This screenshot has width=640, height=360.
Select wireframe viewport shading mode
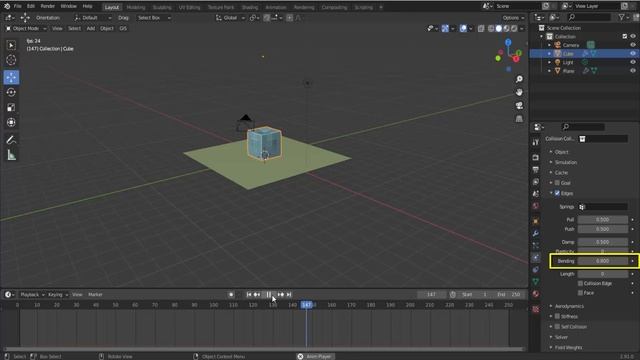tap(491, 29)
